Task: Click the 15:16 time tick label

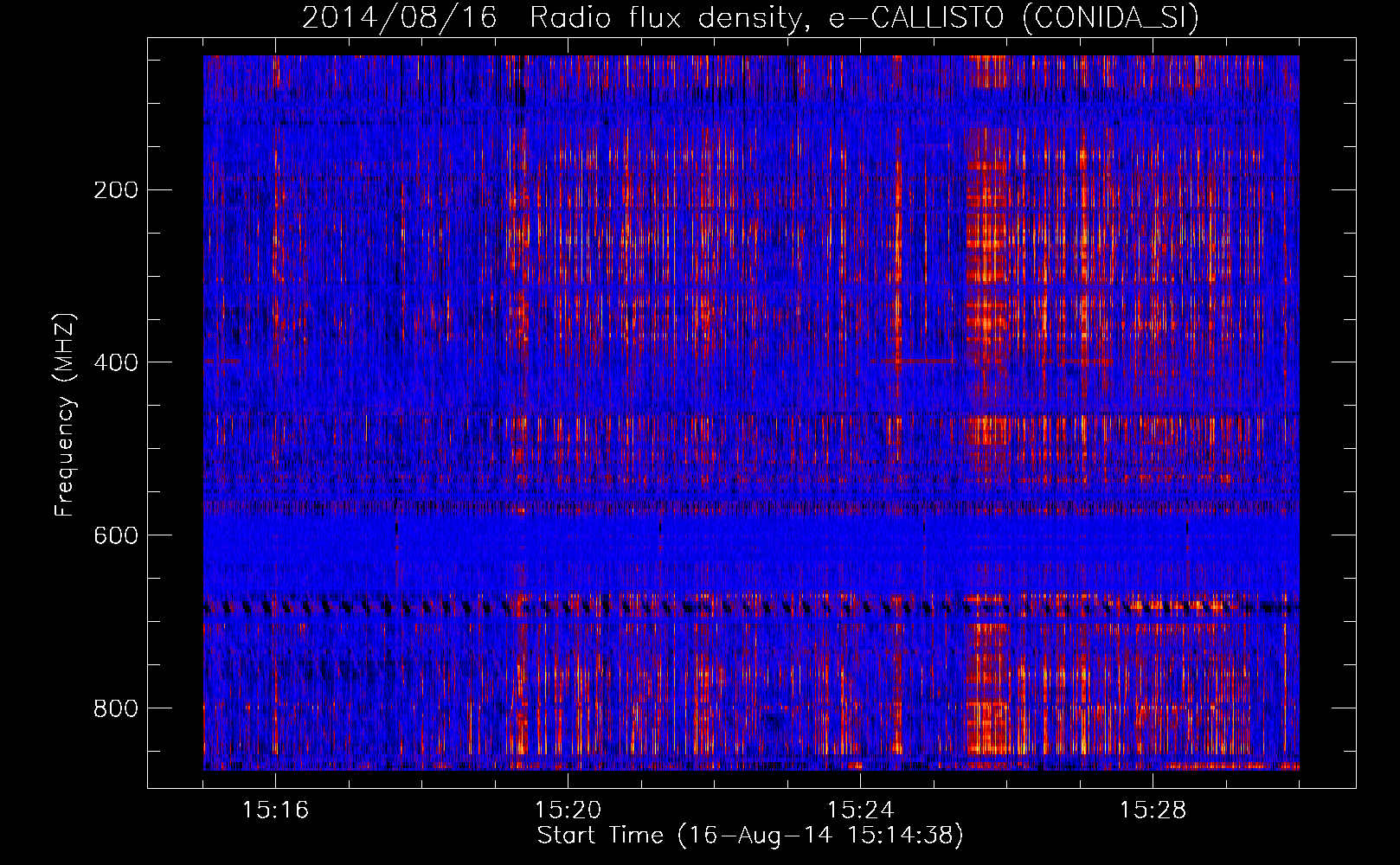Action: [275, 811]
